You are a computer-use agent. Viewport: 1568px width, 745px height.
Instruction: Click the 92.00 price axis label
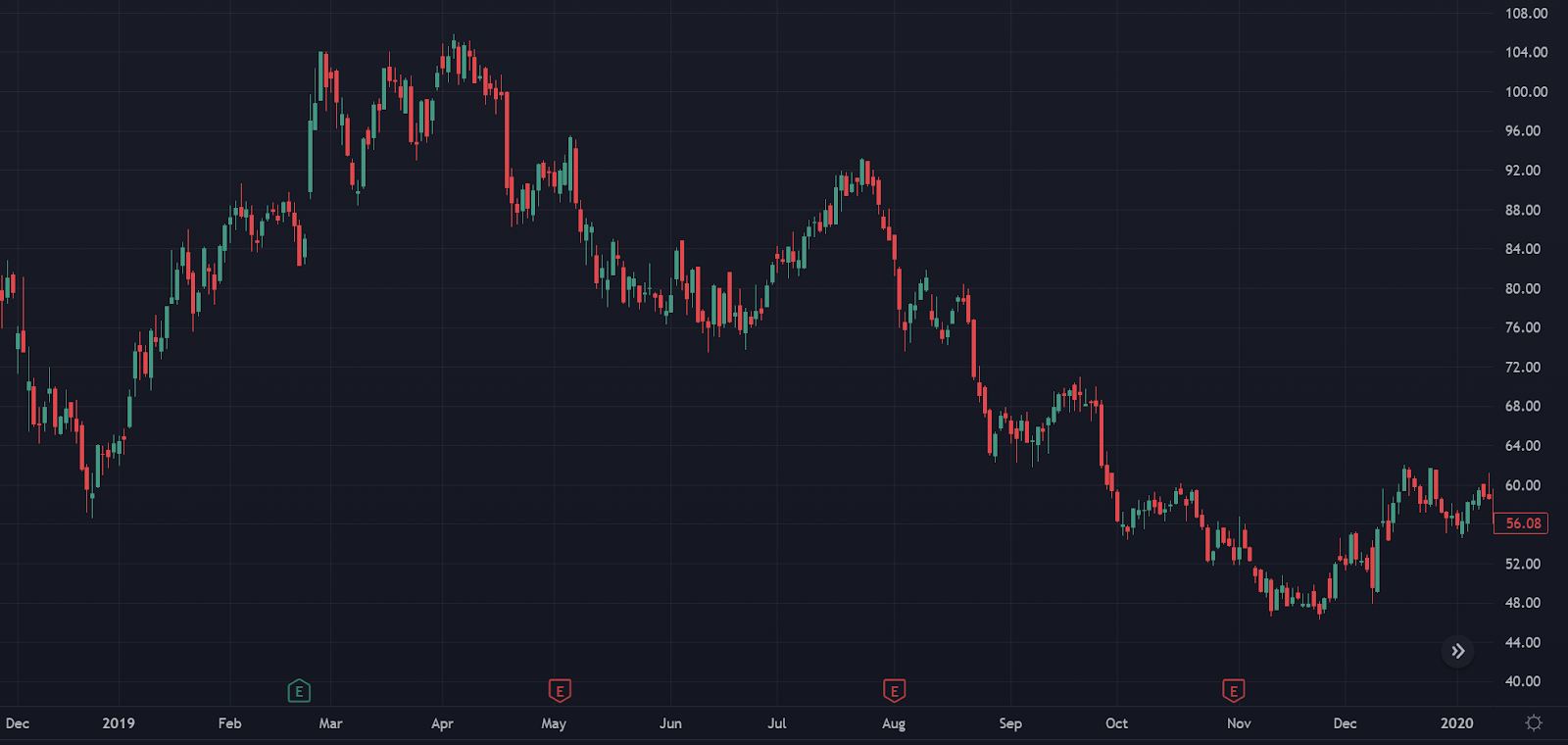tap(1523, 170)
